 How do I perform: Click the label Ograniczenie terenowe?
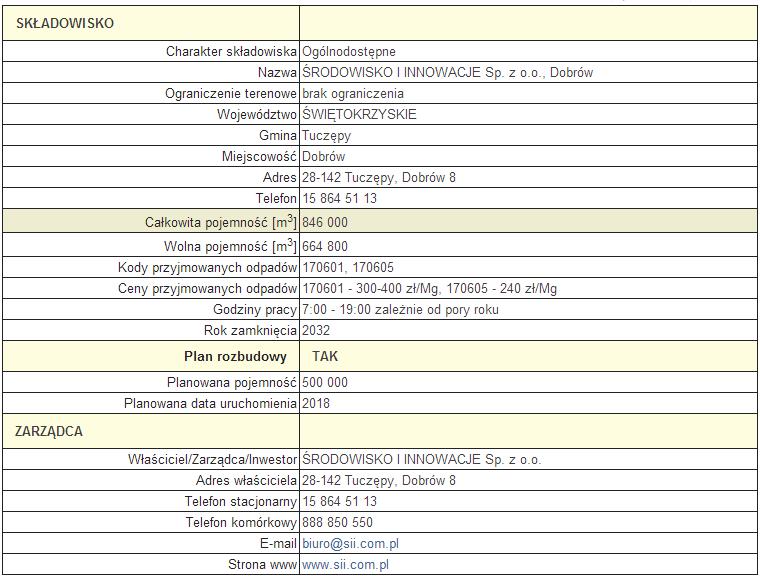pyautogui.click(x=231, y=93)
